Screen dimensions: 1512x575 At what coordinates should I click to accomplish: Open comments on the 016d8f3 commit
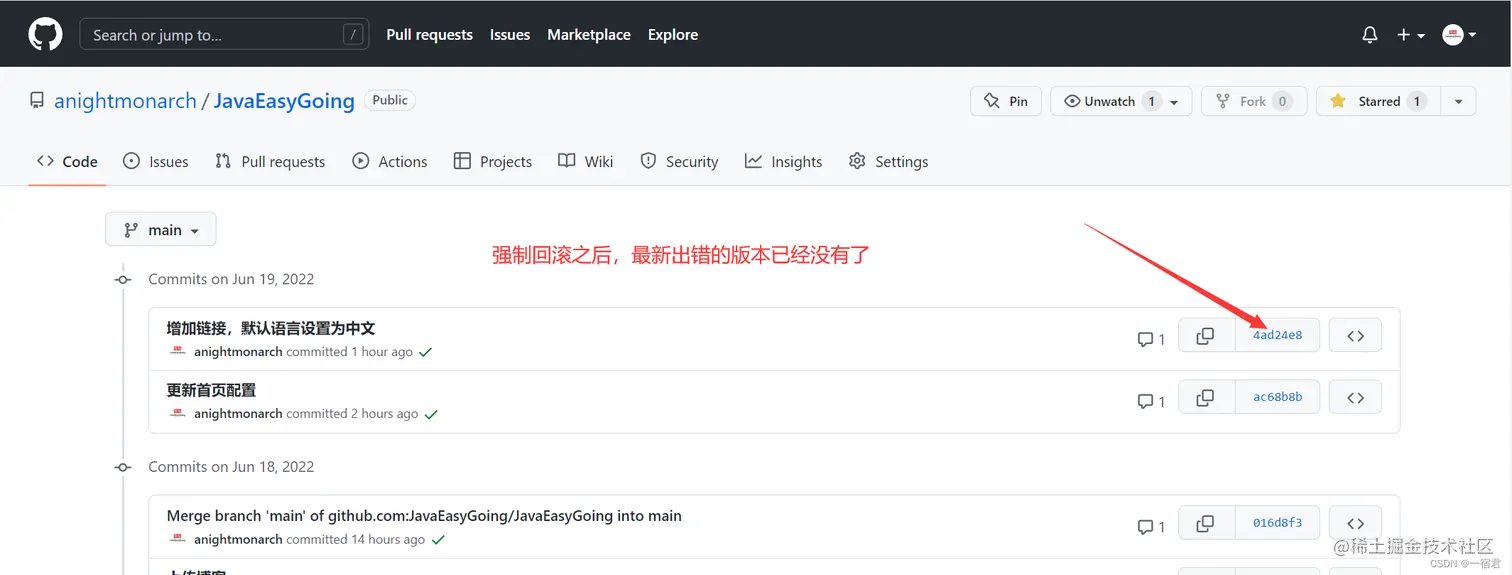(1151, 527)
